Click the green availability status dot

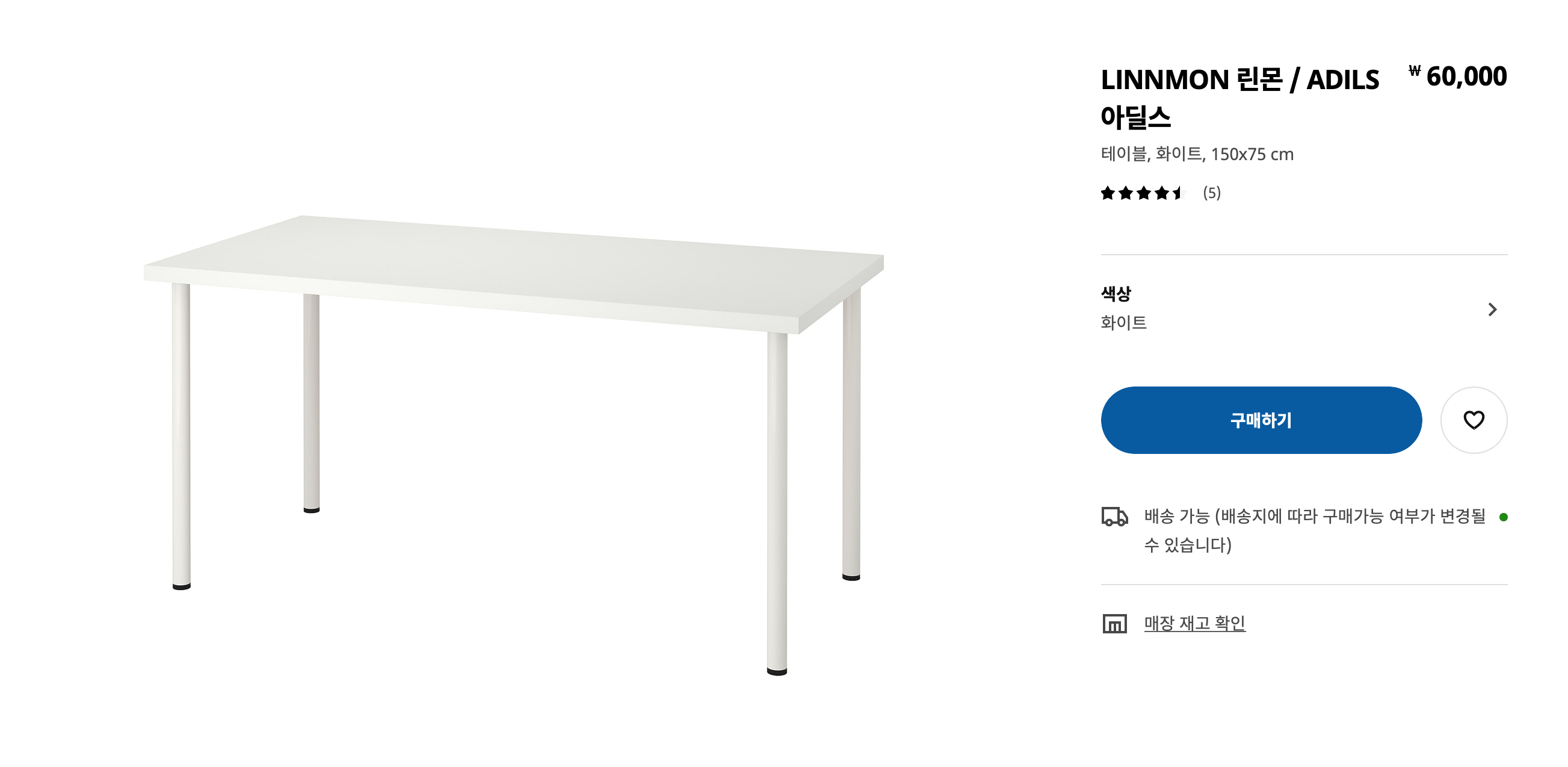pyautogui.click(x=1503, y=517)
